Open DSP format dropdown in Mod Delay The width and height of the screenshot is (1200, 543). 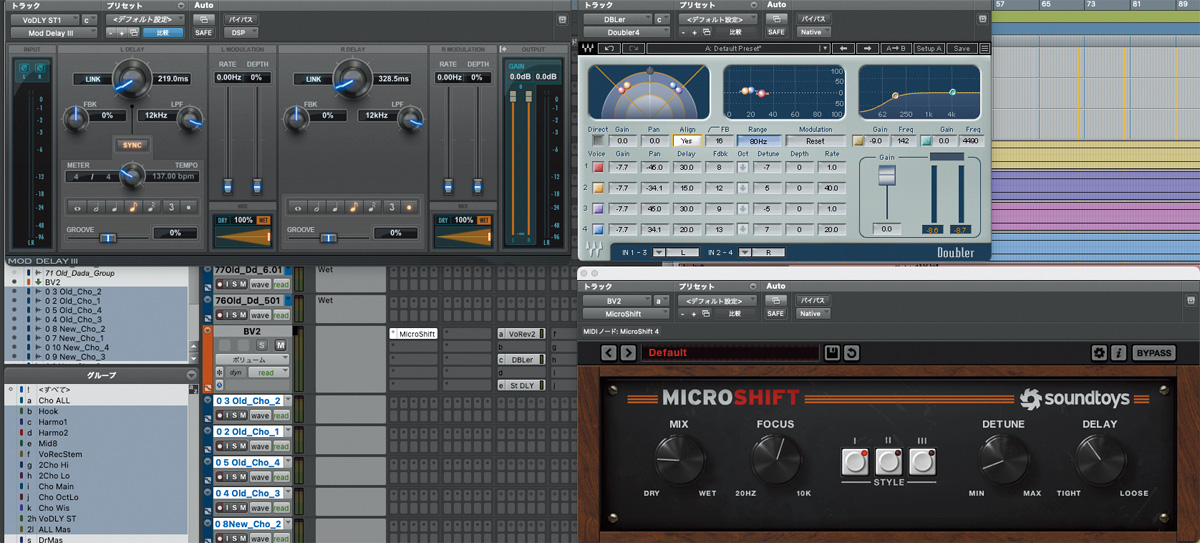pyautogui.click(x=240, y=32)
